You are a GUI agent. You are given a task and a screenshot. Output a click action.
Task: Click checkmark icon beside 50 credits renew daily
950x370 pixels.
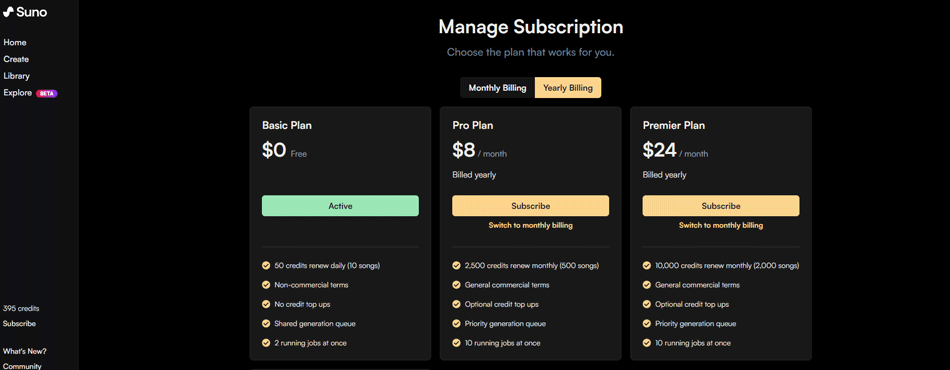266,265
